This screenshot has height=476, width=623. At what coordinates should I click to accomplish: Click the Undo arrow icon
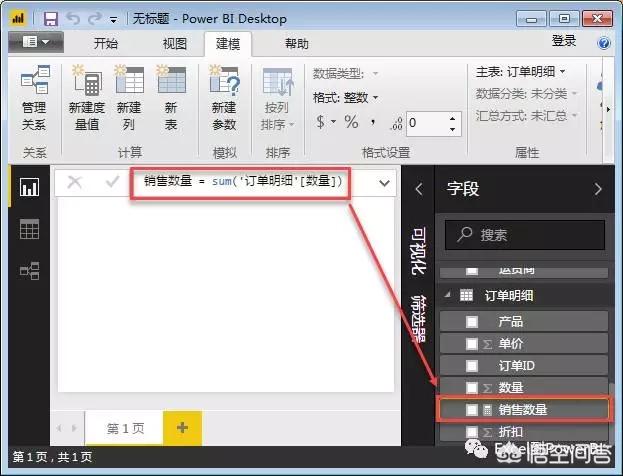[x=73, y=18]
